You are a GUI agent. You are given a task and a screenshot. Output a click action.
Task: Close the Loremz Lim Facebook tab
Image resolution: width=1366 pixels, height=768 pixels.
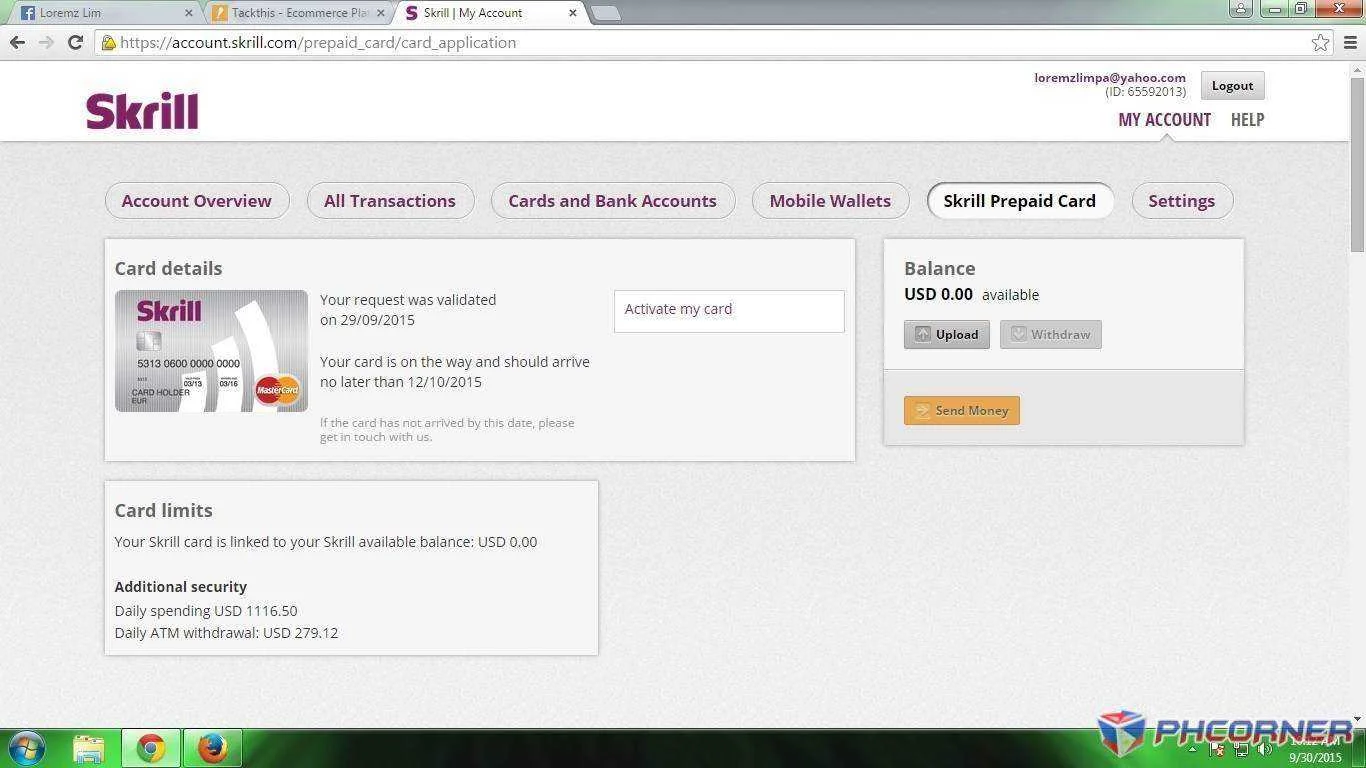point(188,13)
